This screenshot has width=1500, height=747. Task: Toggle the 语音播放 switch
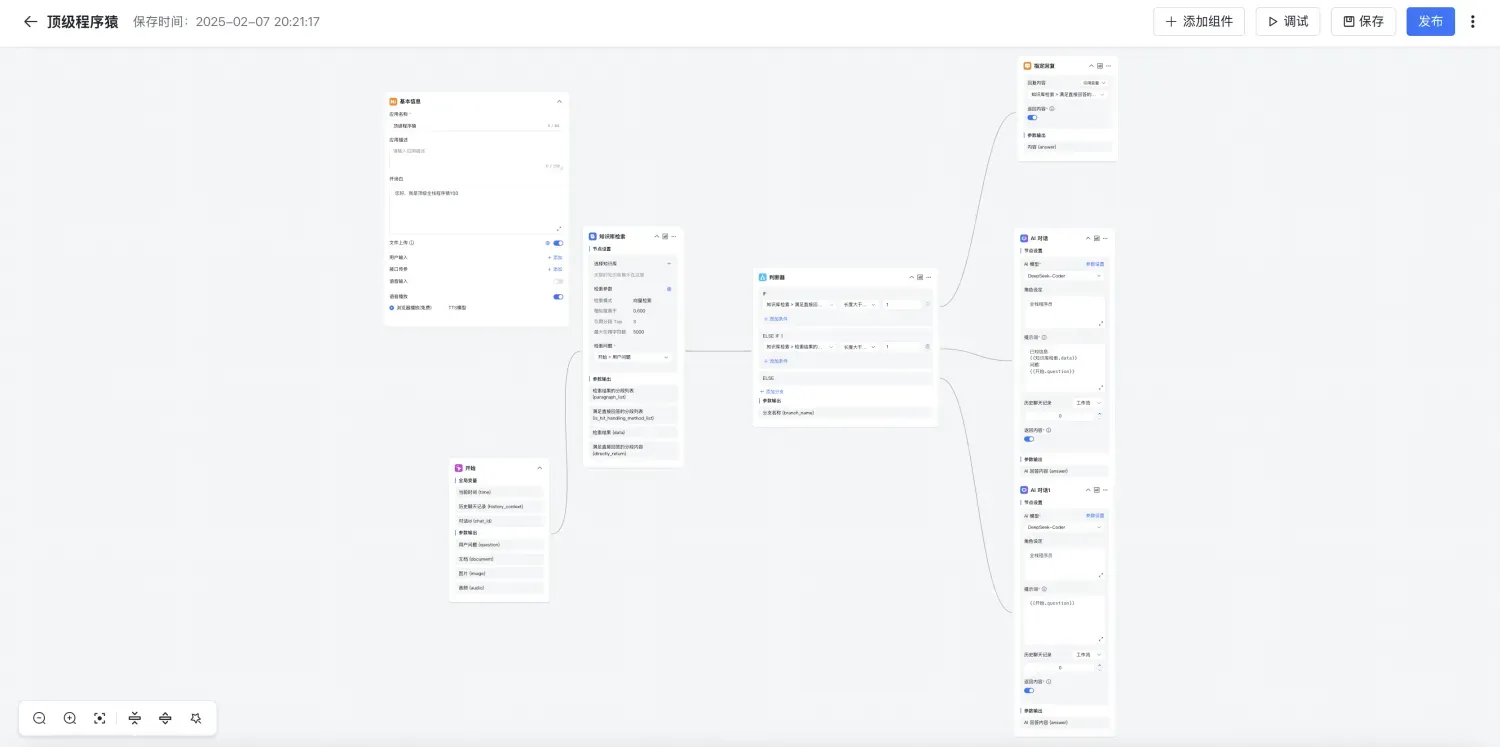(557, 297)
